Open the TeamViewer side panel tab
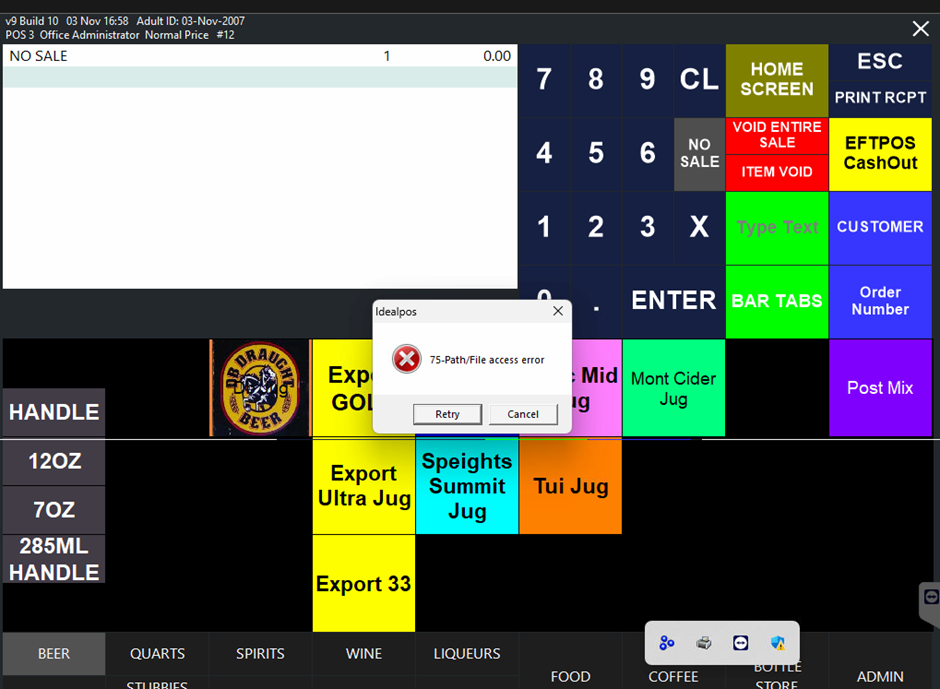 tap(931, 597)
